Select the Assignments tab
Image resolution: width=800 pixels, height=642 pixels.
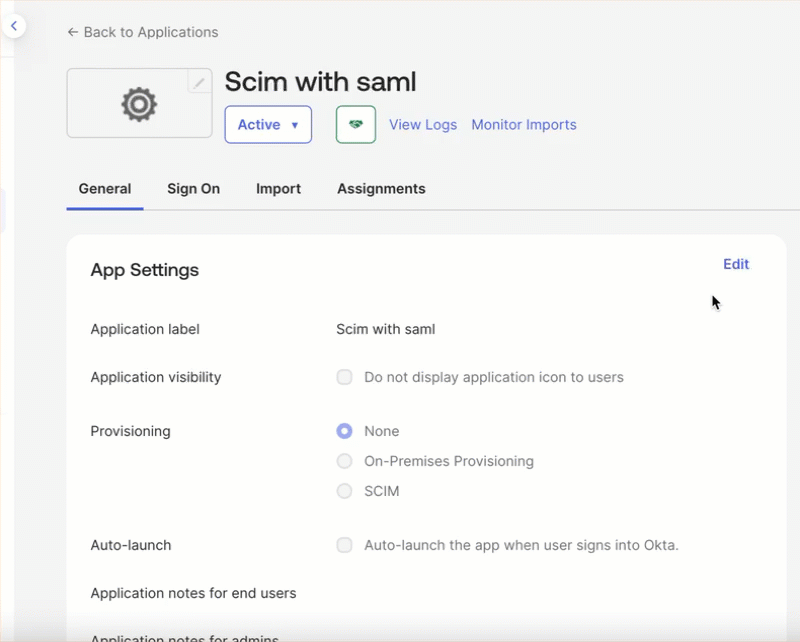point(380,188)
